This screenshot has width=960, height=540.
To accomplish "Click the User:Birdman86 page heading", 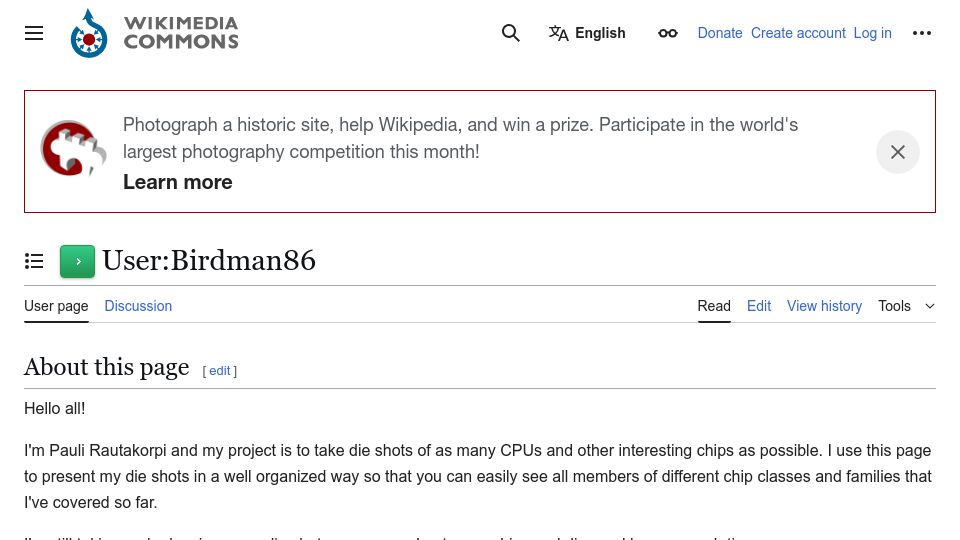I will pyautogui.click(x=209, y=260).
